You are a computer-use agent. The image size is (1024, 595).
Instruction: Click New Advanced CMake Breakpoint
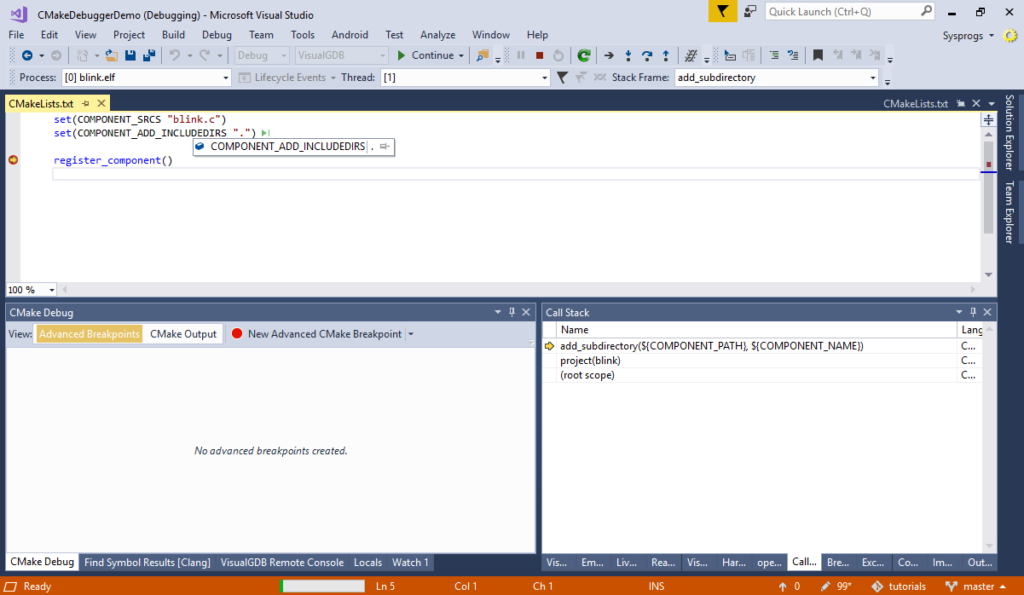point(323,334)
